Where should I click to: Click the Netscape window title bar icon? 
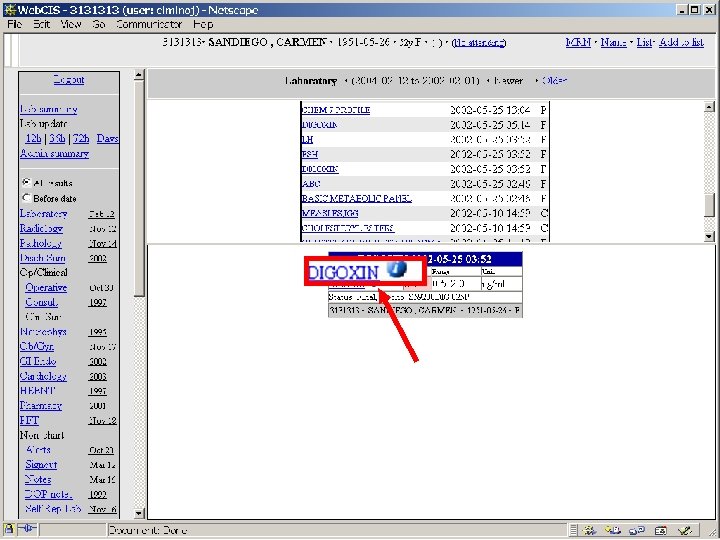(9, 10)
